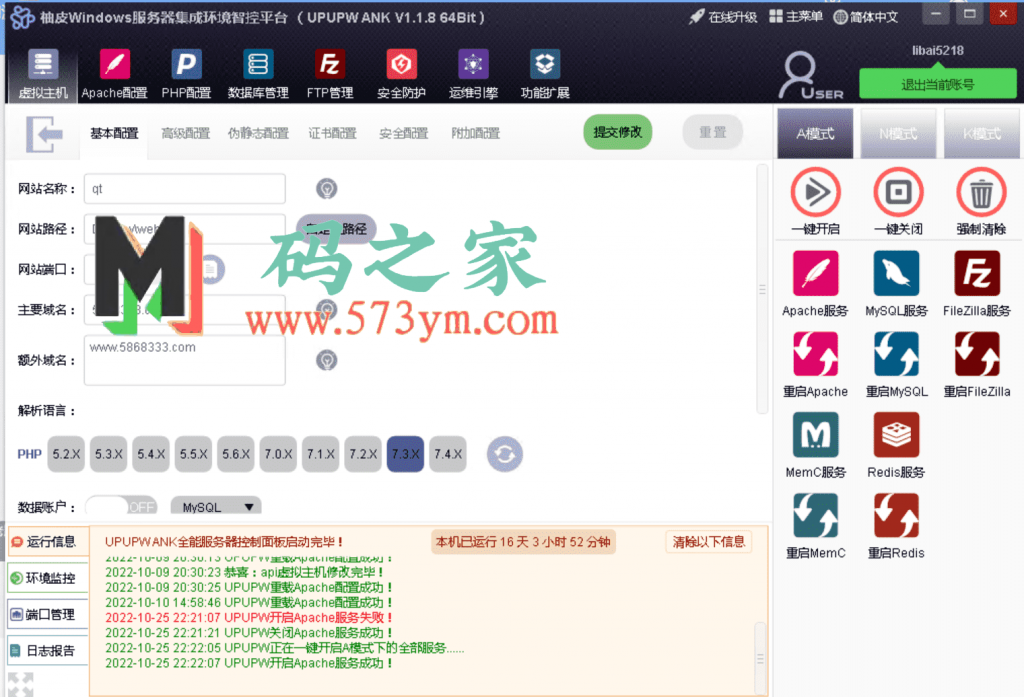1024x697 pixels.
Task: Click the 清除以下信息 clear log button
Action: (709, 542)
